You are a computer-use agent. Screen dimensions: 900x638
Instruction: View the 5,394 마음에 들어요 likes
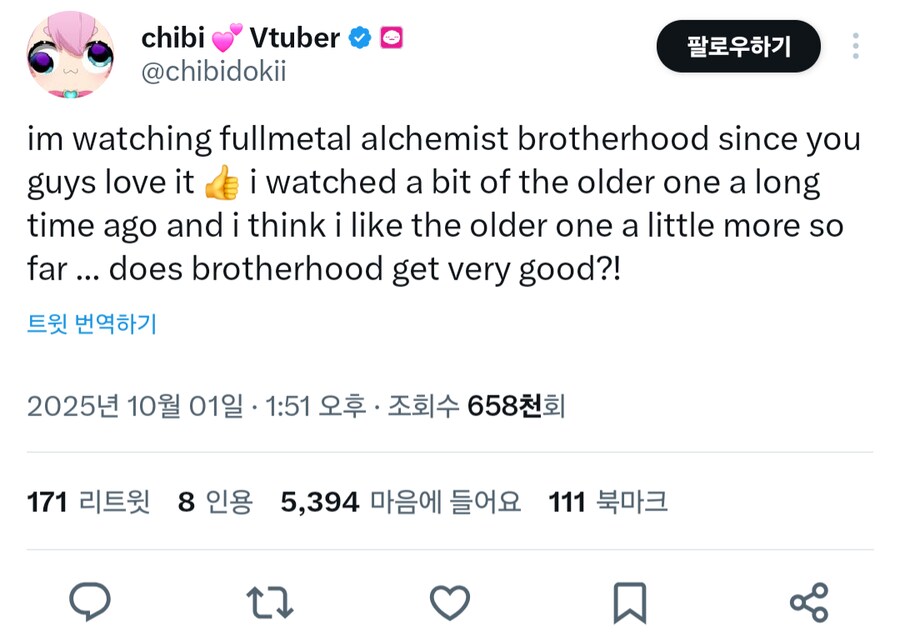click(400, 501)
